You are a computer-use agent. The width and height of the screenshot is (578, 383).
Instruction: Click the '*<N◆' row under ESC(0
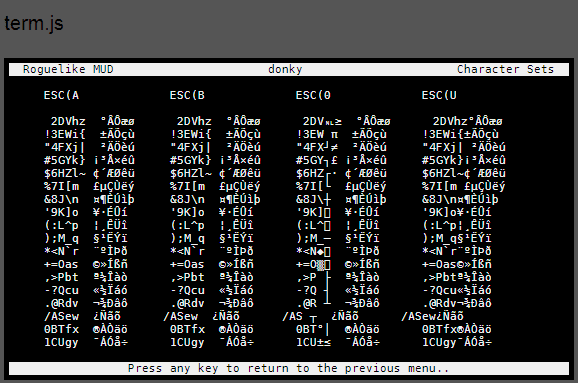click(x=314, y=251)
